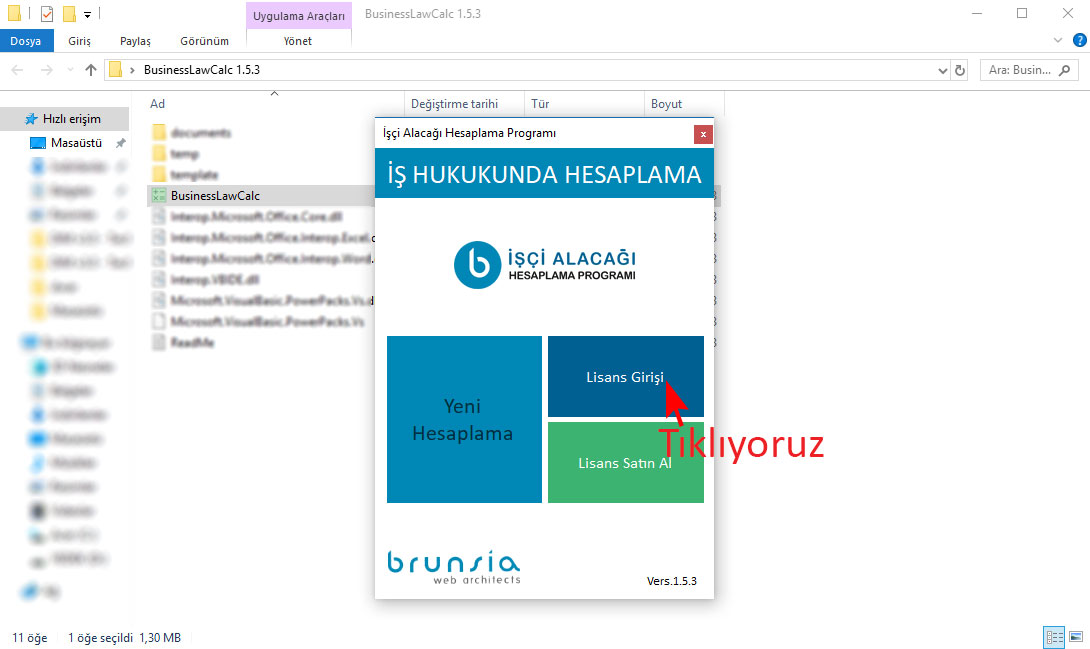The image size is (1090, 649).
Task: Open Masaüstü in the navigation pane
Action: pyautogui.click(x=76, y=142)
